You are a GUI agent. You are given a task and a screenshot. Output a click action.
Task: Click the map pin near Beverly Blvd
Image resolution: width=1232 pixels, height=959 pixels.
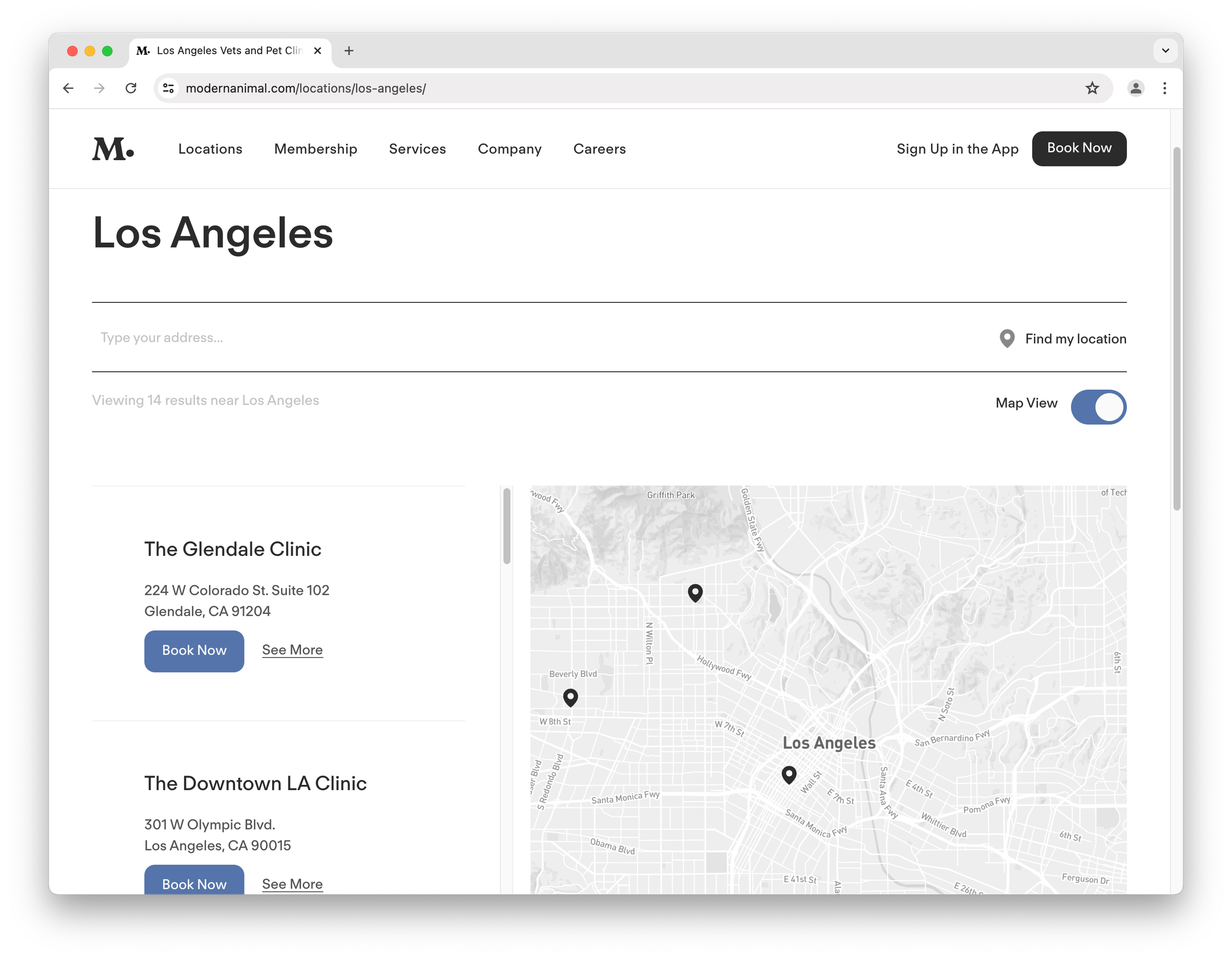(x=570, y=697)
